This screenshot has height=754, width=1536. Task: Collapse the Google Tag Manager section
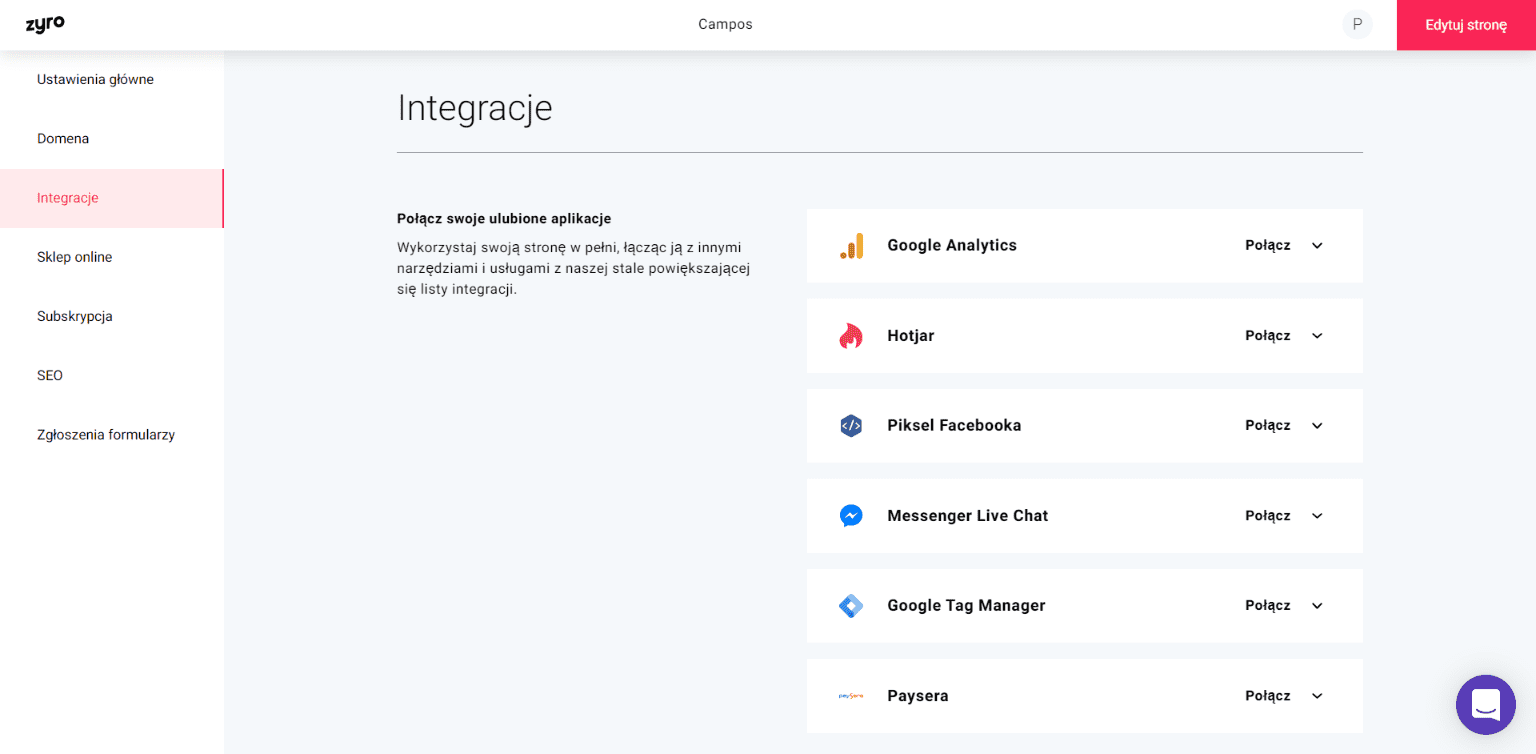coord(1317,605)
